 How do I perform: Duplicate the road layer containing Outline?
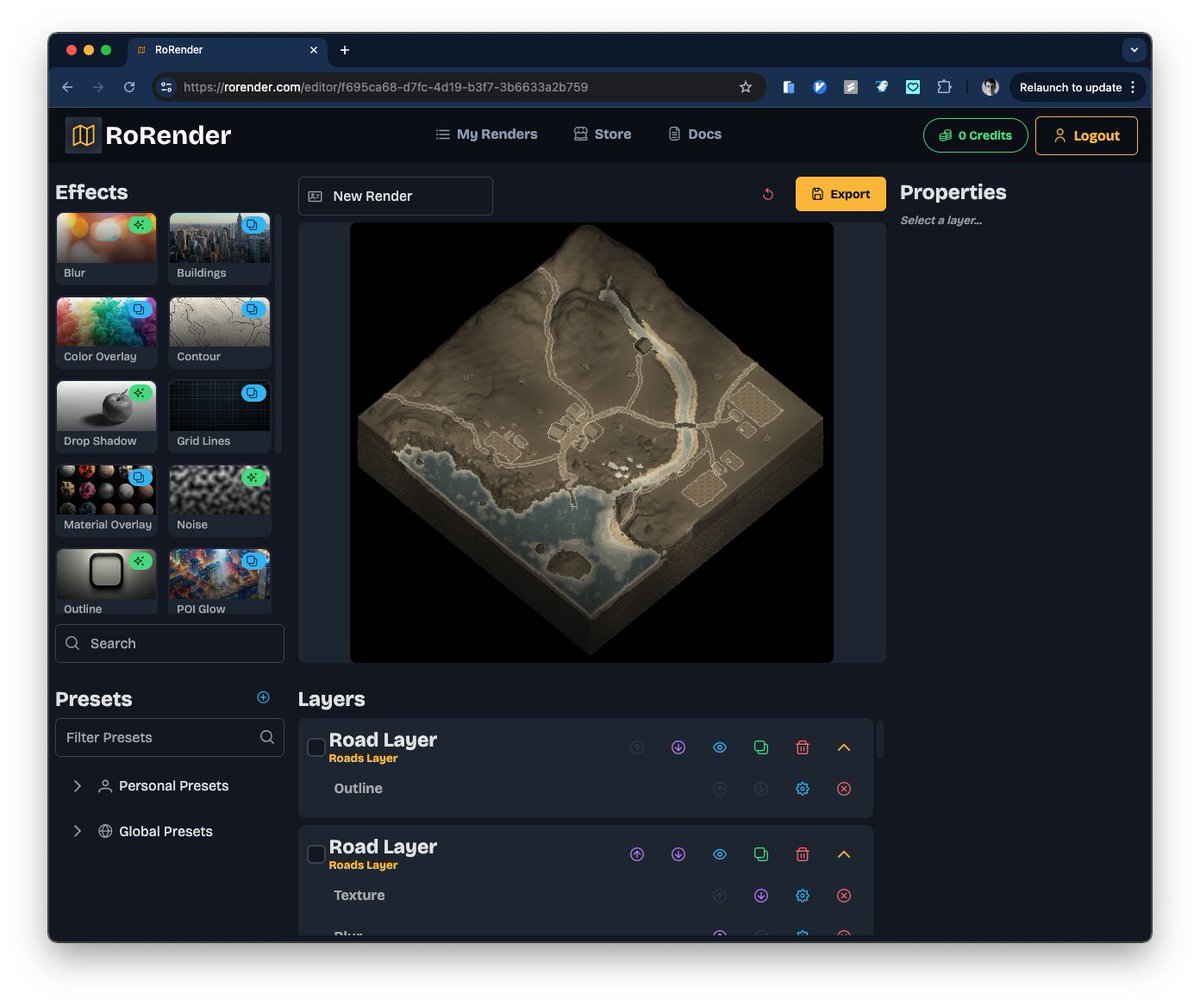(761, 748)
